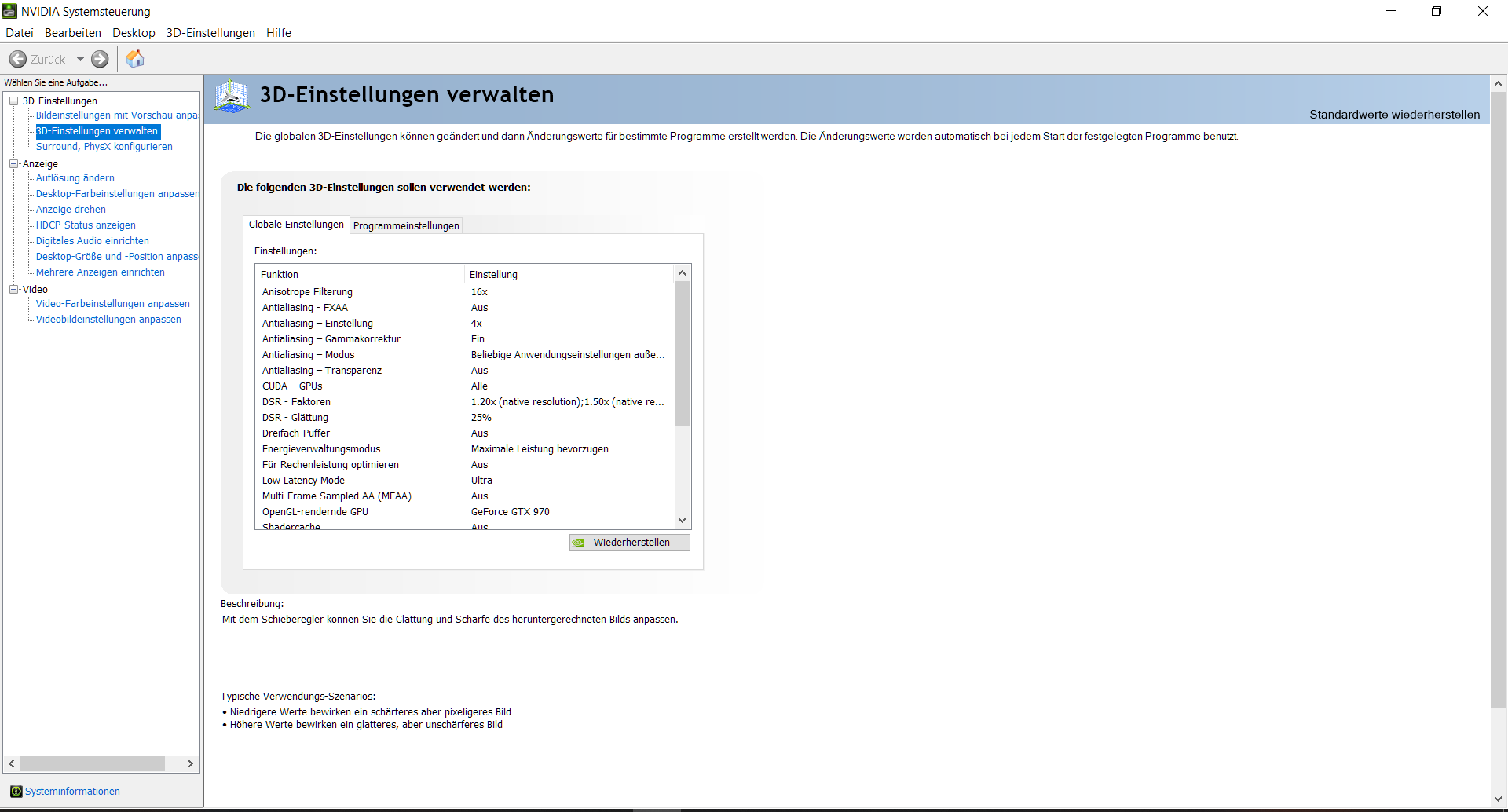This screenshot has height=812, width=1508.
Task: Open the Systeminformationen link
Action: 72,792
